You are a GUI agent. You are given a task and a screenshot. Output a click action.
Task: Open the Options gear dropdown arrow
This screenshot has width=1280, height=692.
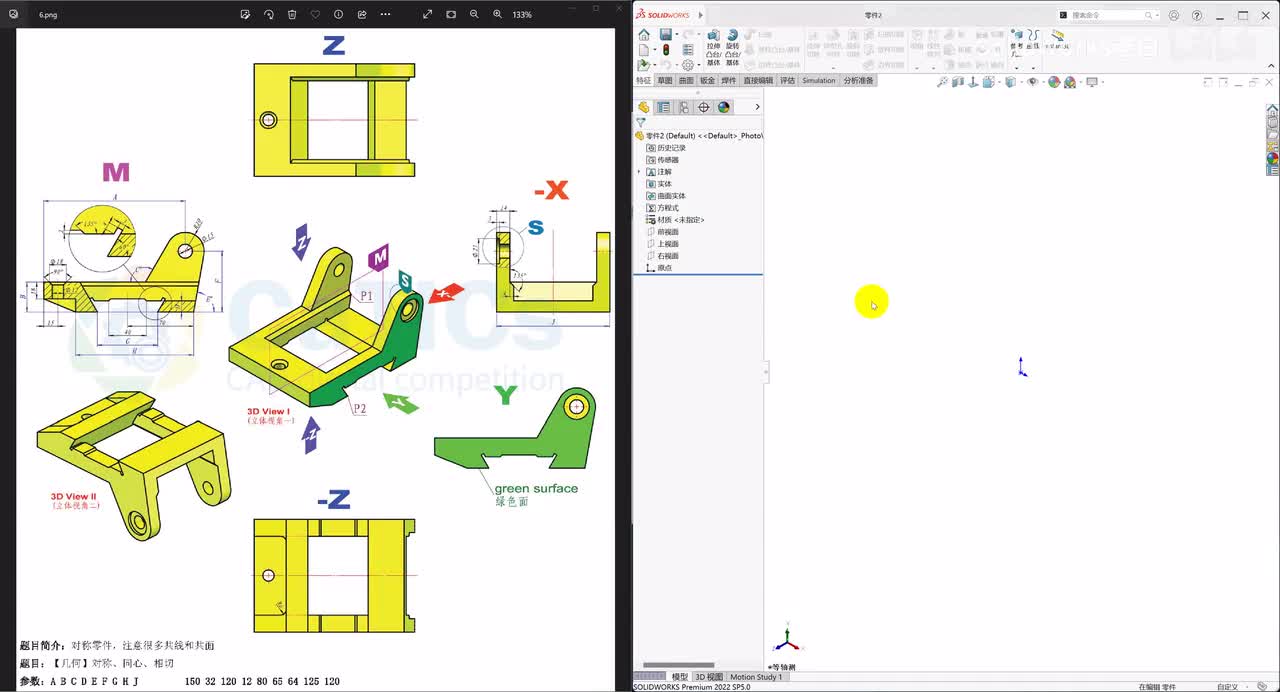699,65
